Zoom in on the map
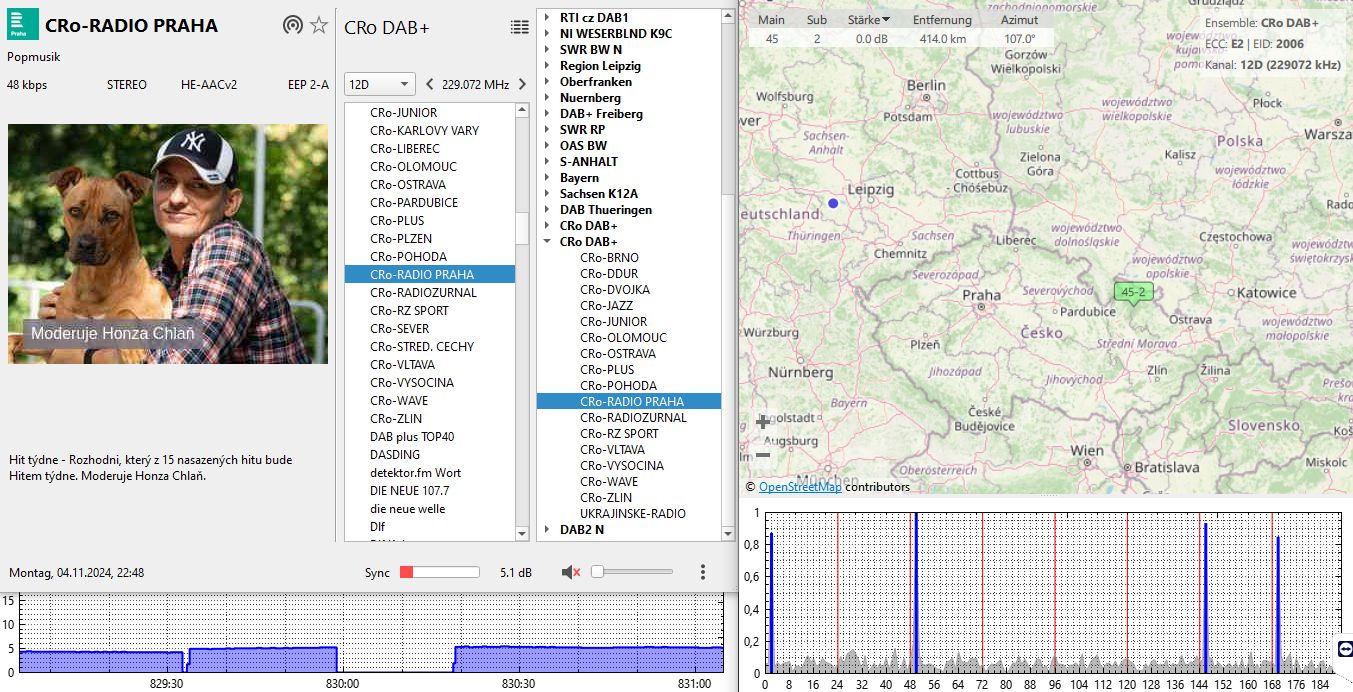 pos(763,422)
